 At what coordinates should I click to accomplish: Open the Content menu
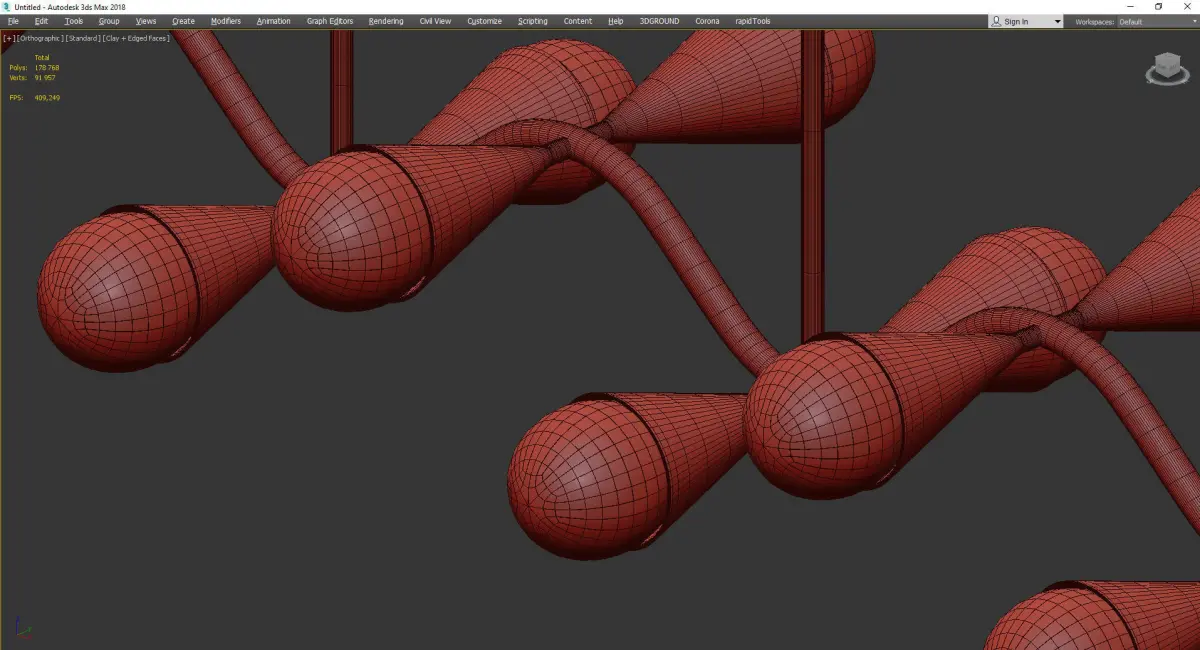point(577,21)
